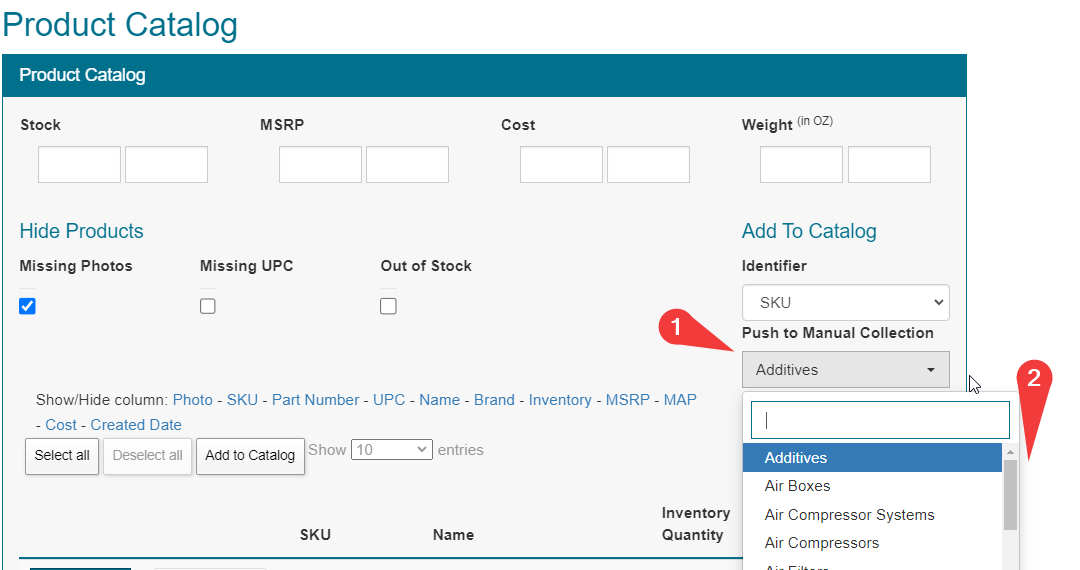The image size is (1080, 570).
Task: Hide the Created Date column
Action: point(136,425)
